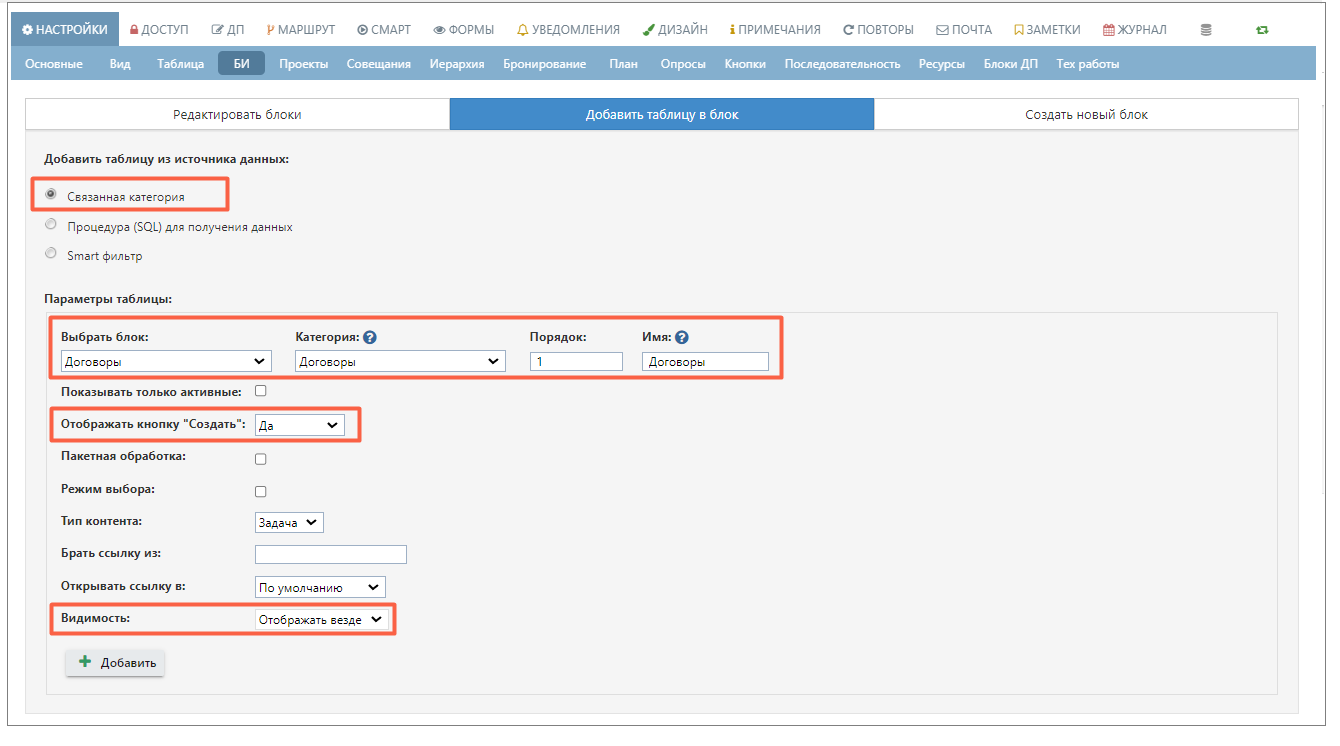Switch to Опросы submenu
The height and width of the screenshot is (746, 1340).
[683, 64]
